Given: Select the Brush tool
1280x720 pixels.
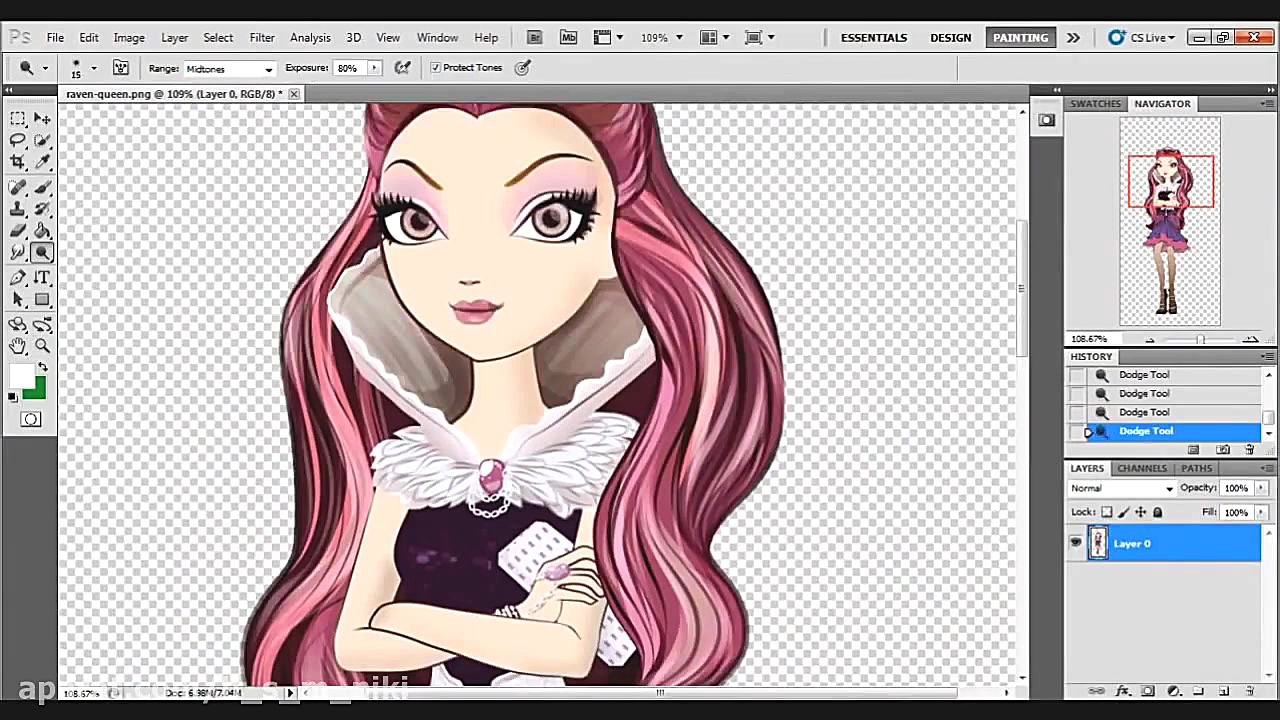Looking at the screenshot, I should [42, 187].
